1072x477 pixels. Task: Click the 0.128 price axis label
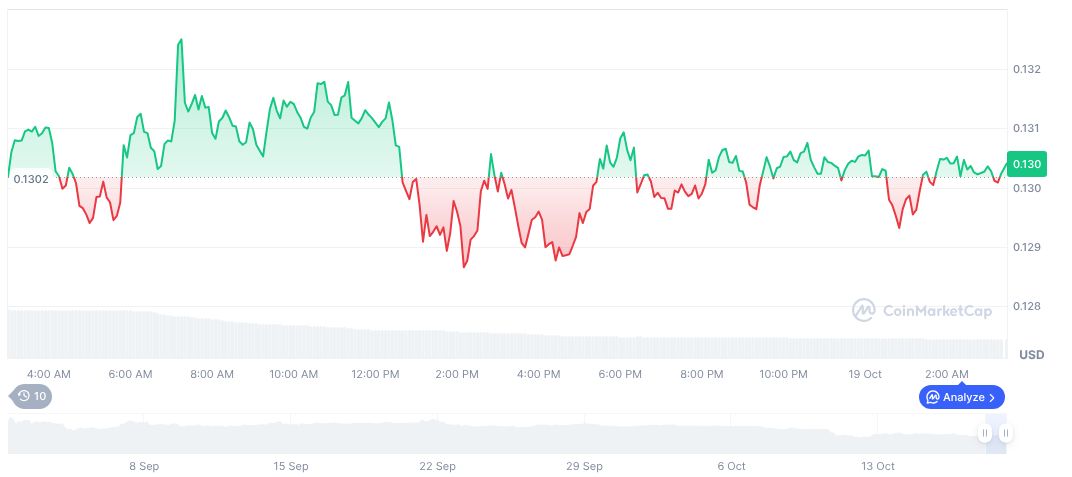(1027, 306)
